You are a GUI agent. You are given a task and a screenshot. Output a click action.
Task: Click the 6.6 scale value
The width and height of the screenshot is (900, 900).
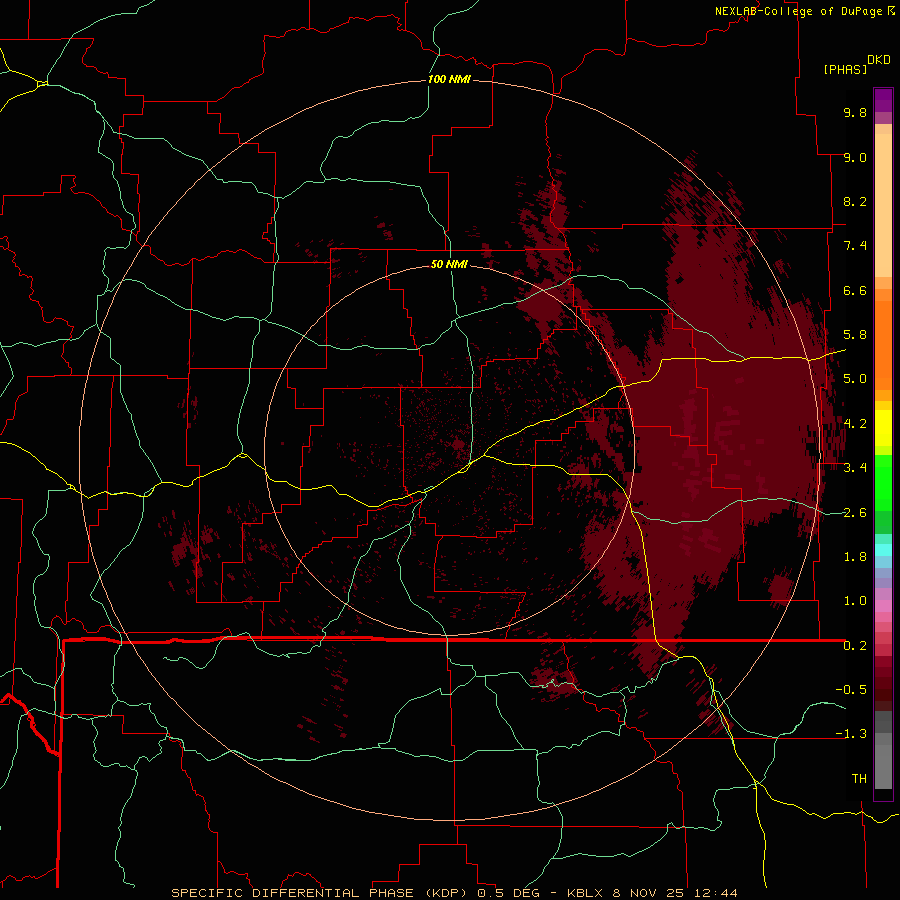(x=855, y=290)
